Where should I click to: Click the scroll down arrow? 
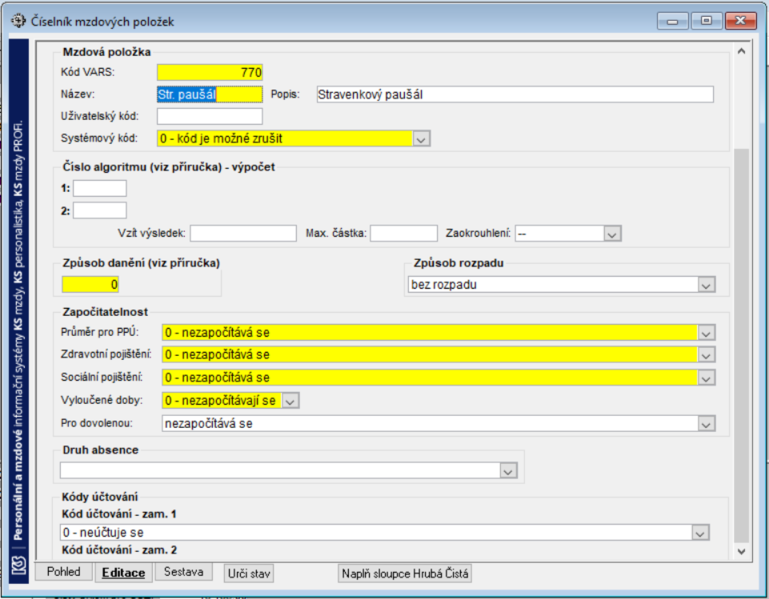coord(742,551)
